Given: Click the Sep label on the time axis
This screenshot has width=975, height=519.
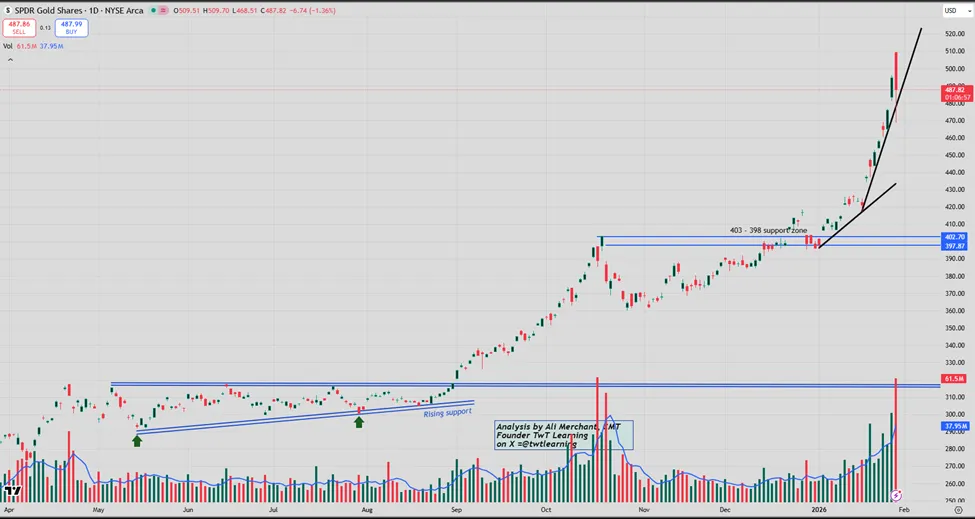Looking at the screenshot, I should click(x=456, y=509).
